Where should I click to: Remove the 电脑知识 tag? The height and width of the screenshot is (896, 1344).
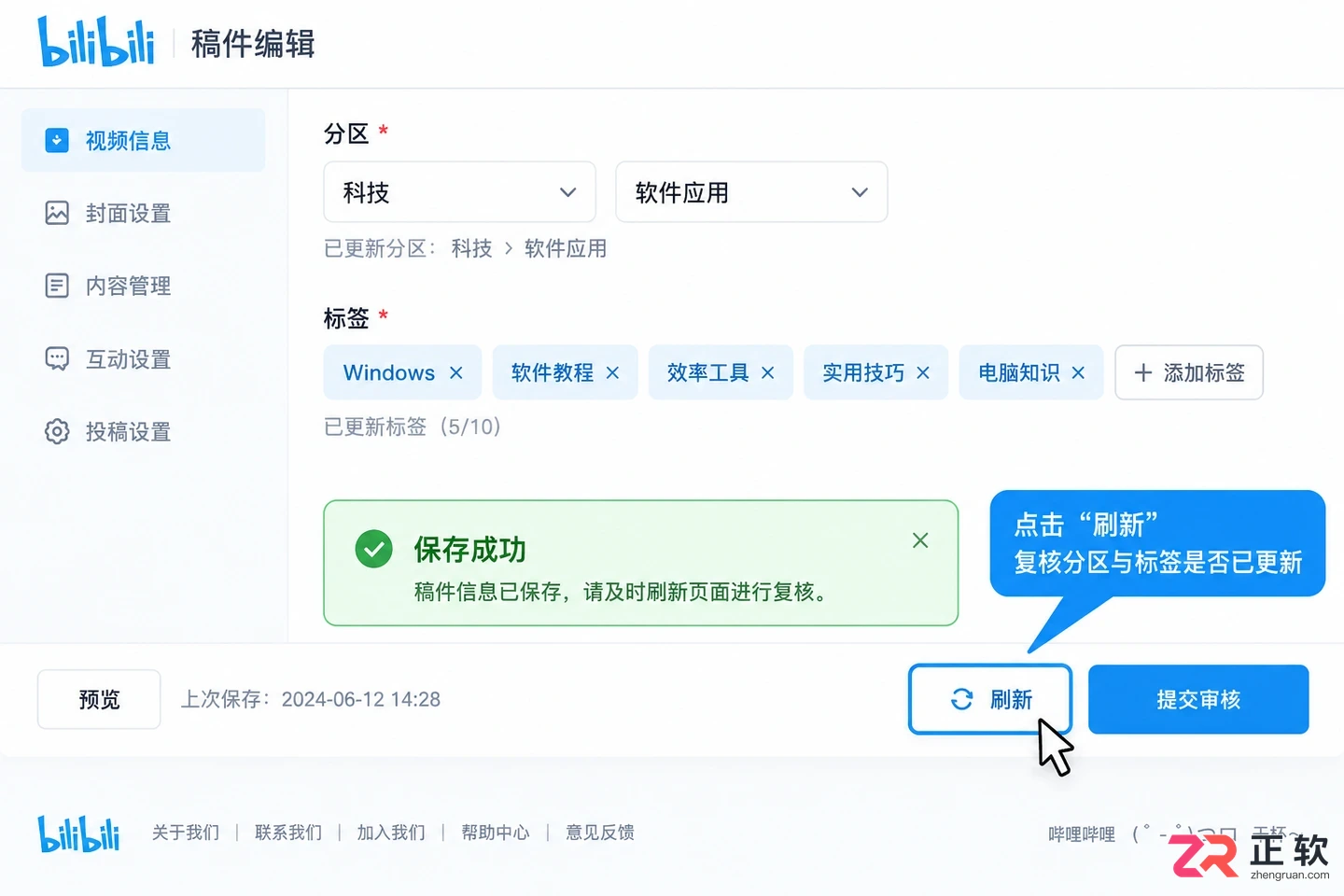point(1078,372)
